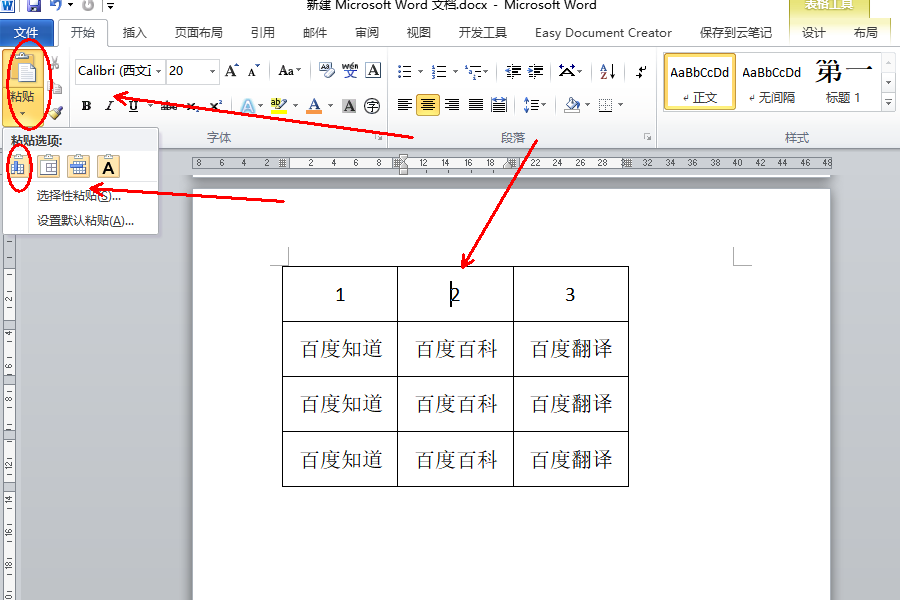The height and width of the screenshot is (600, 900).
Task: Switch to the 引用 (References) tab
Action: (x=263, y=33)
